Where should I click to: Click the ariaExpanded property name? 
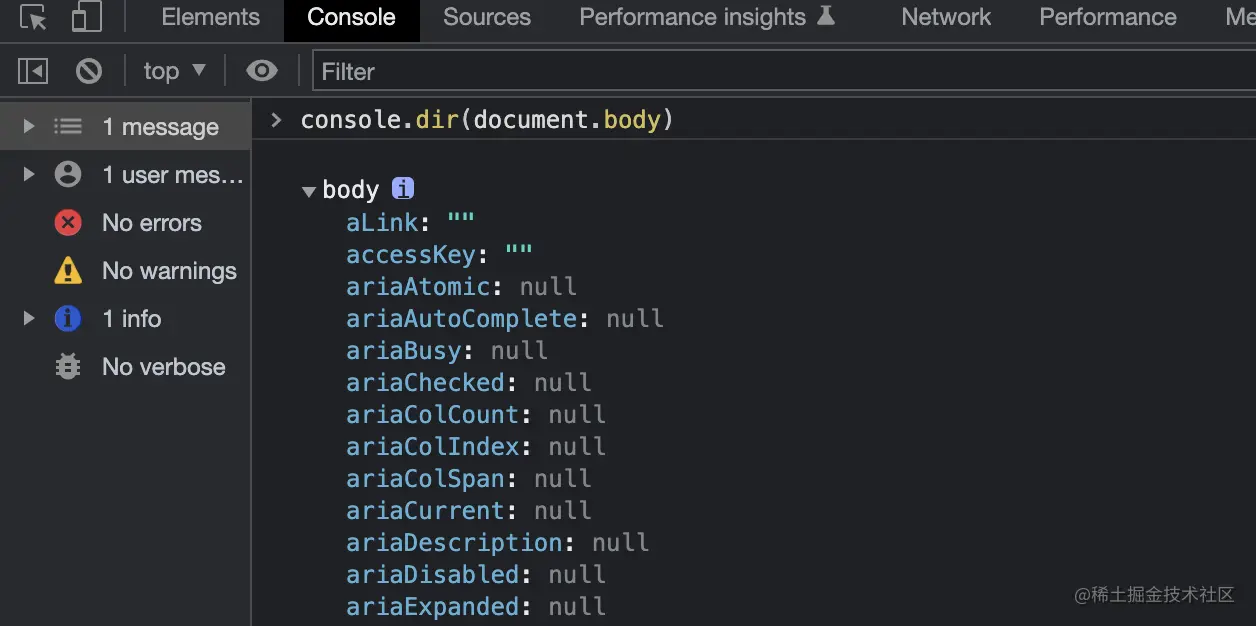click(x=432, y=607)
